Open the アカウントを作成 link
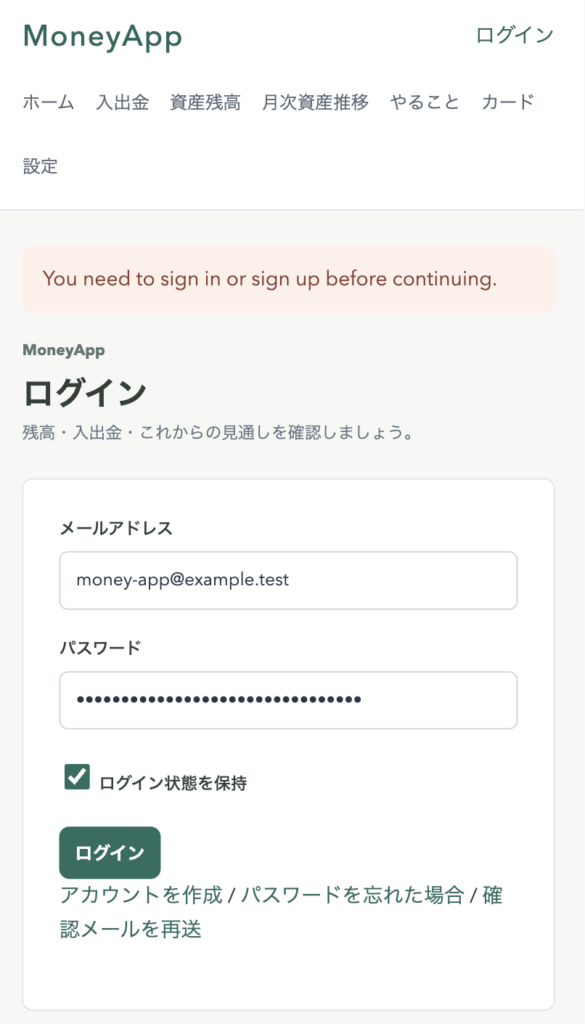Screen dimensions: 585x1024 (x=141, y=895)
